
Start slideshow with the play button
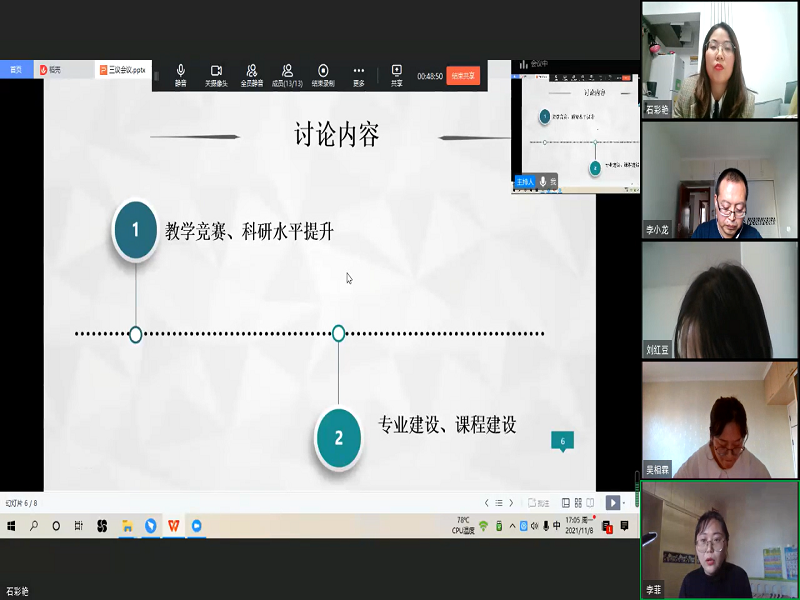(613, 503)
